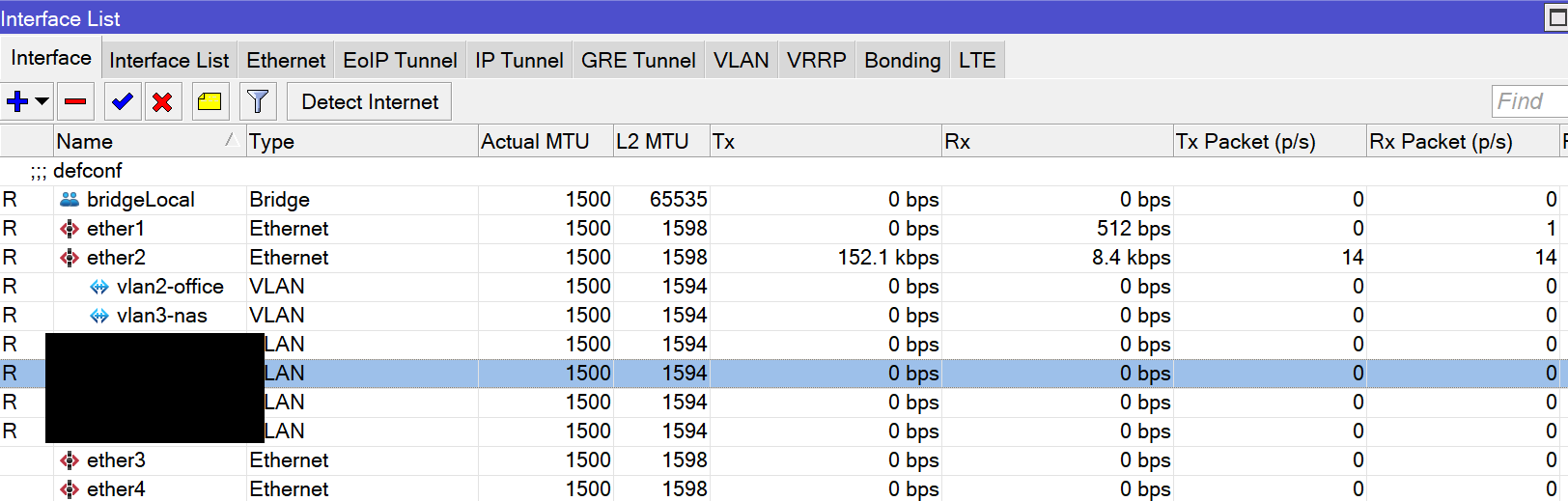Sort by the Rx column header

click(x=1056, y=141)
